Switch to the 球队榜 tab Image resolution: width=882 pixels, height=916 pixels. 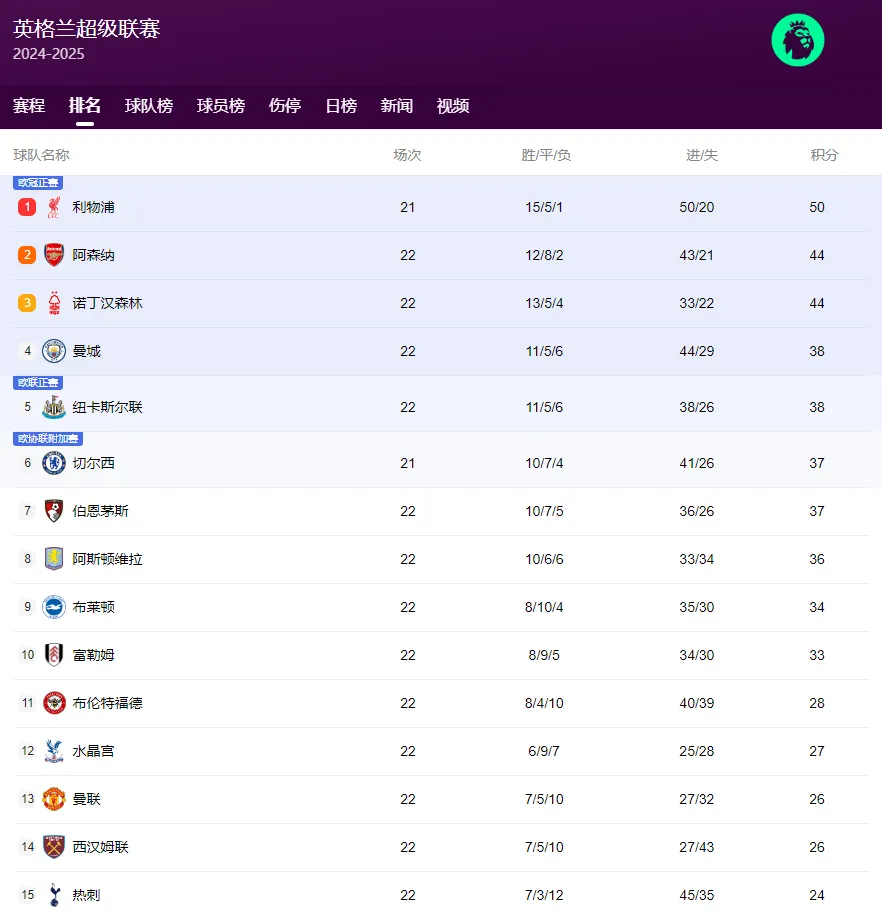[149, 106]
